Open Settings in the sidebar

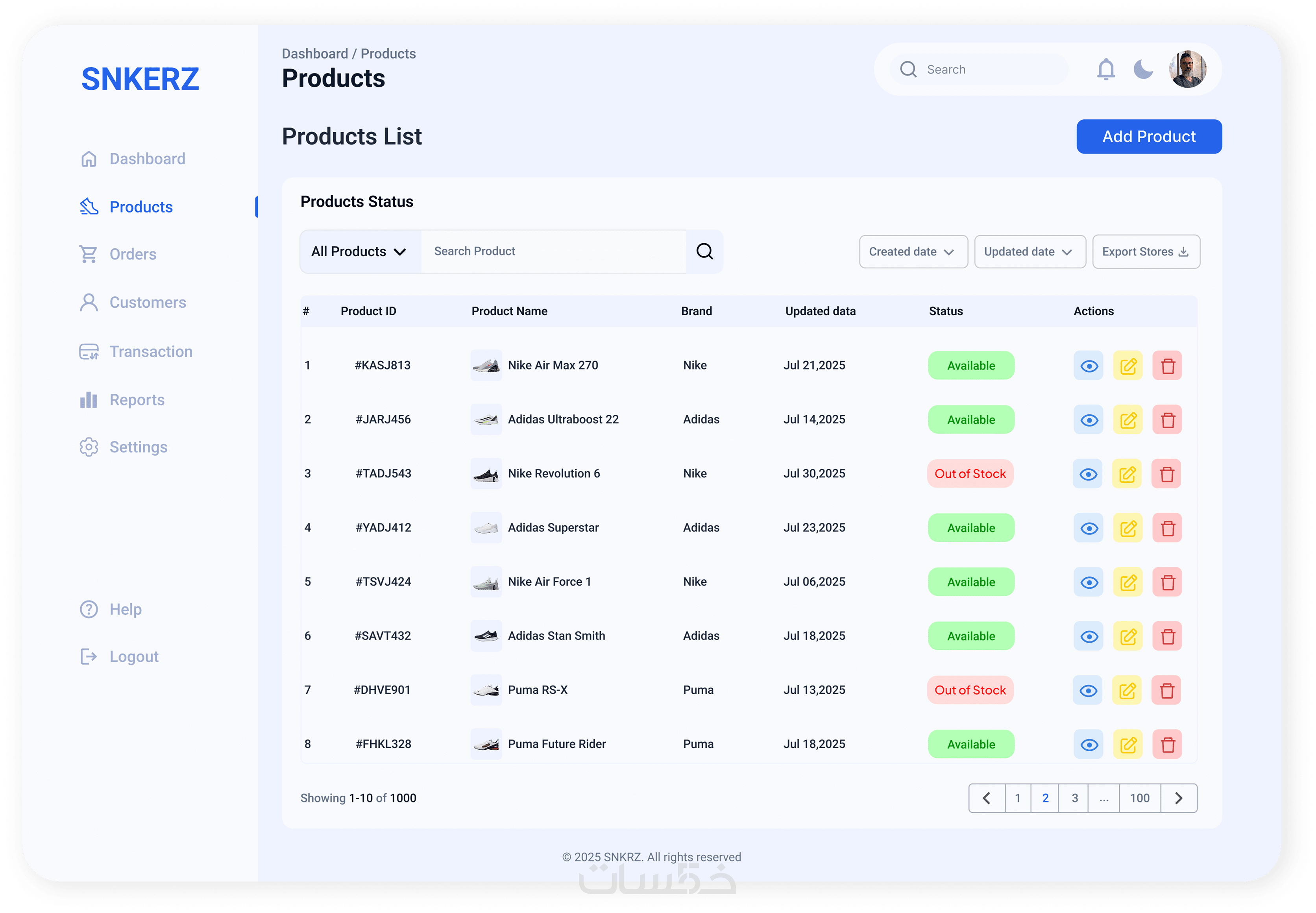pyautogui.click(x=124, y=447)
